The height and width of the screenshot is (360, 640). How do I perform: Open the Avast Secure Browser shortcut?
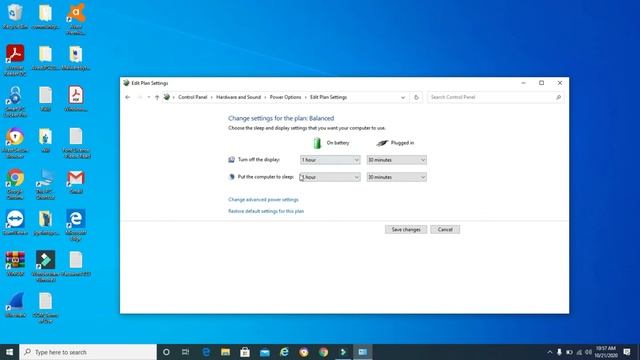tap(15, 142)
